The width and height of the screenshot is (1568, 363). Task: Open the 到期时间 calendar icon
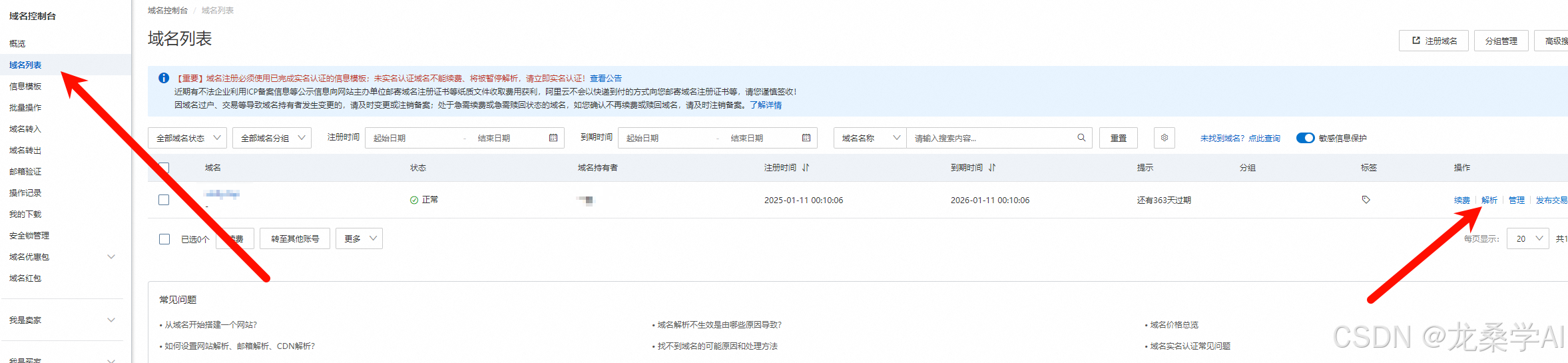click(806, 138)
